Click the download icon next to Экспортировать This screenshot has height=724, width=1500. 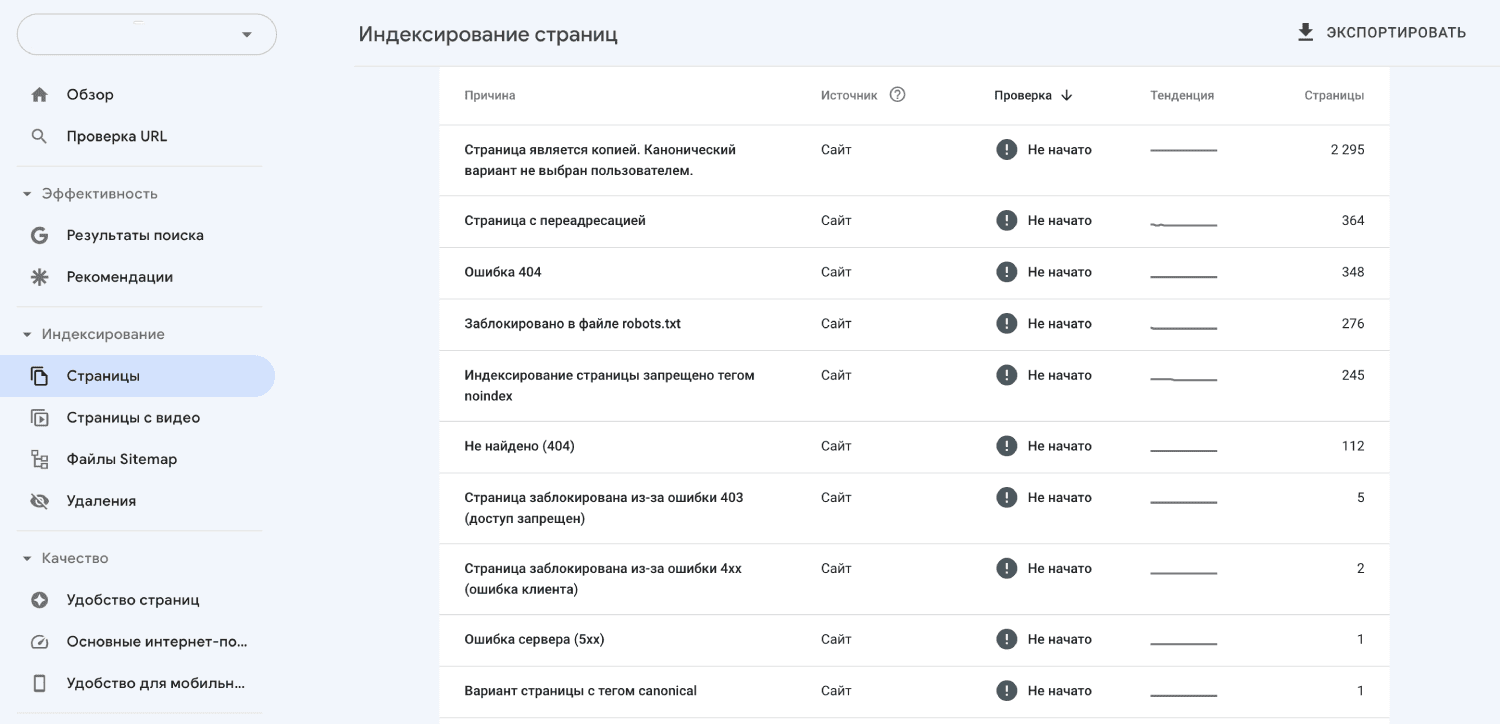click(x=1305, y=33)
